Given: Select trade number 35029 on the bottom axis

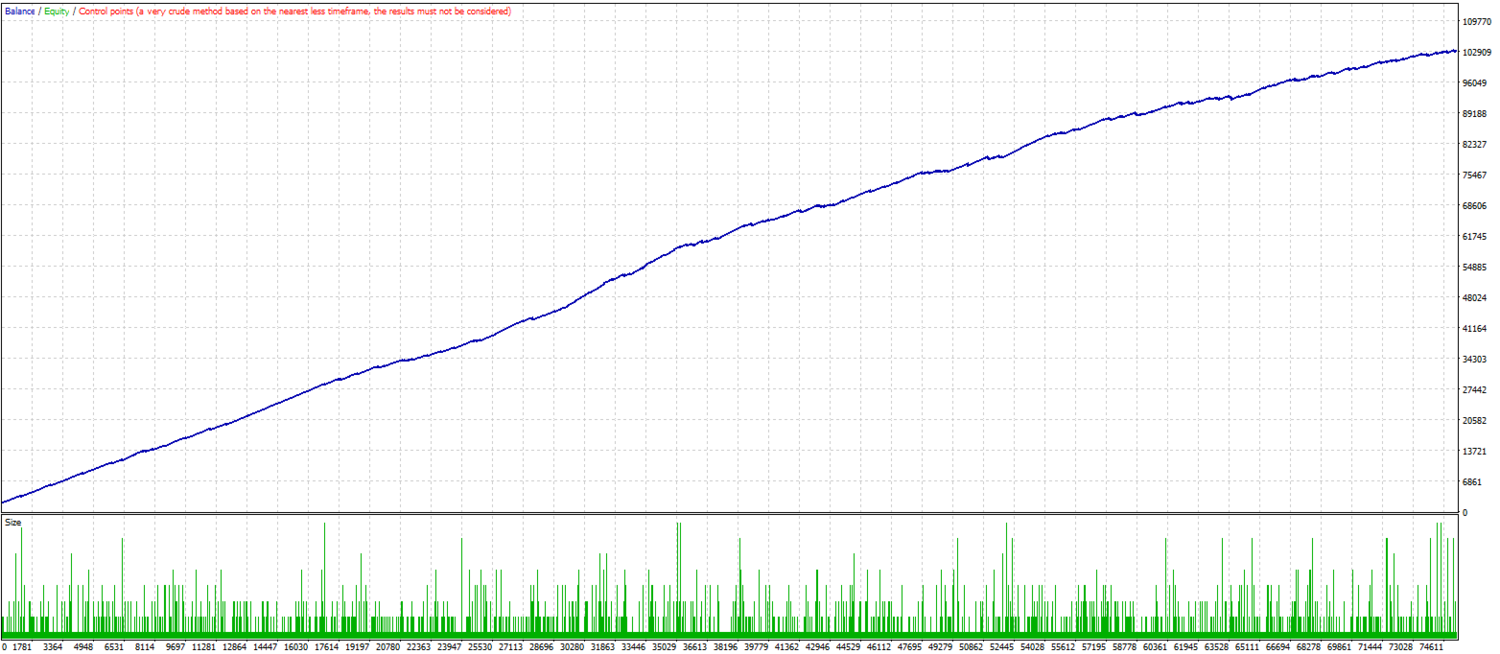Looking at the screenshot, I should tap(664, 647).
